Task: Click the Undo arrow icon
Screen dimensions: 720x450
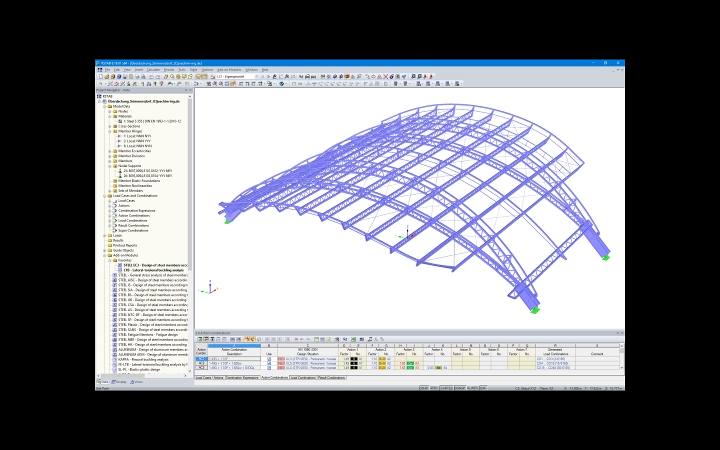Action: pyautogui.click(x=151, y=77)
